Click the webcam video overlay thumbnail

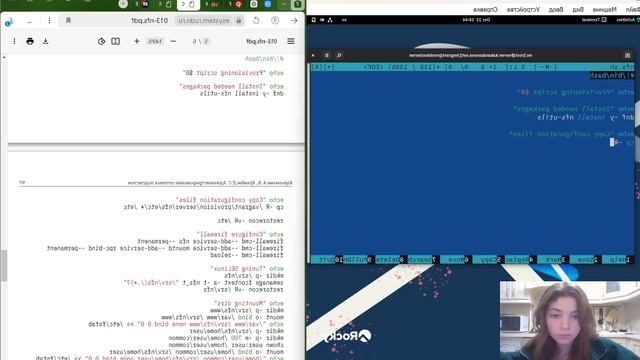pyautogui.click(x=570, y=320)
